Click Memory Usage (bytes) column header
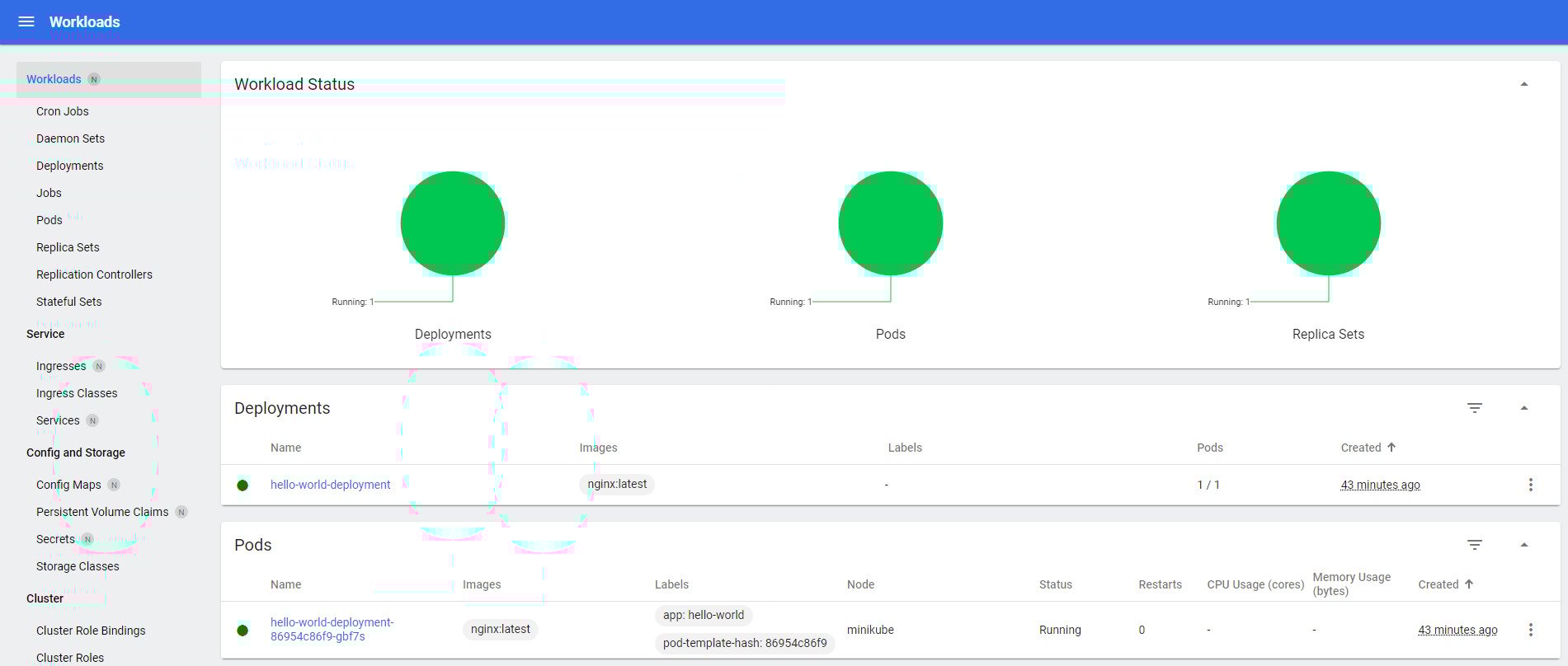The width and height of the screenshot is (1568, 666). 1352,584
